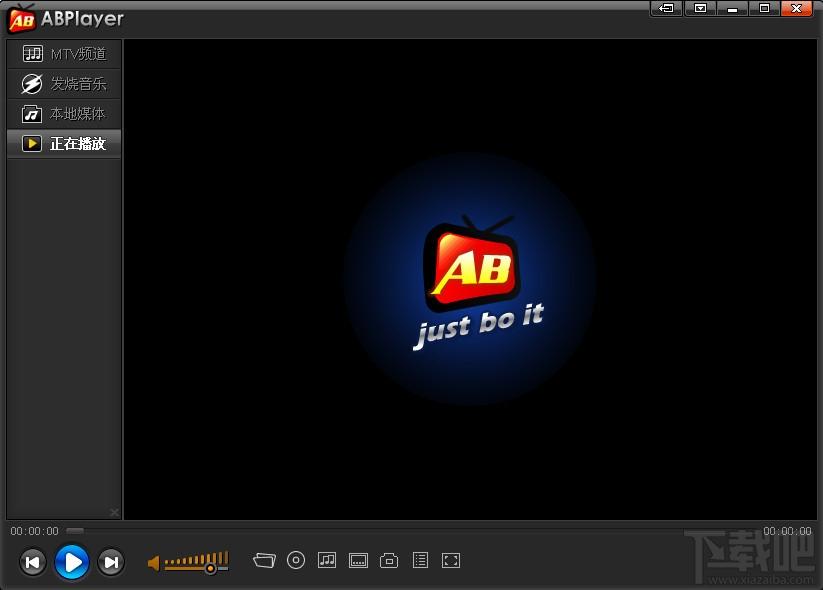Viewport: 823px width, 590px height.
Task: Minimize the ABPlayer window
Action: coord(733,8)
